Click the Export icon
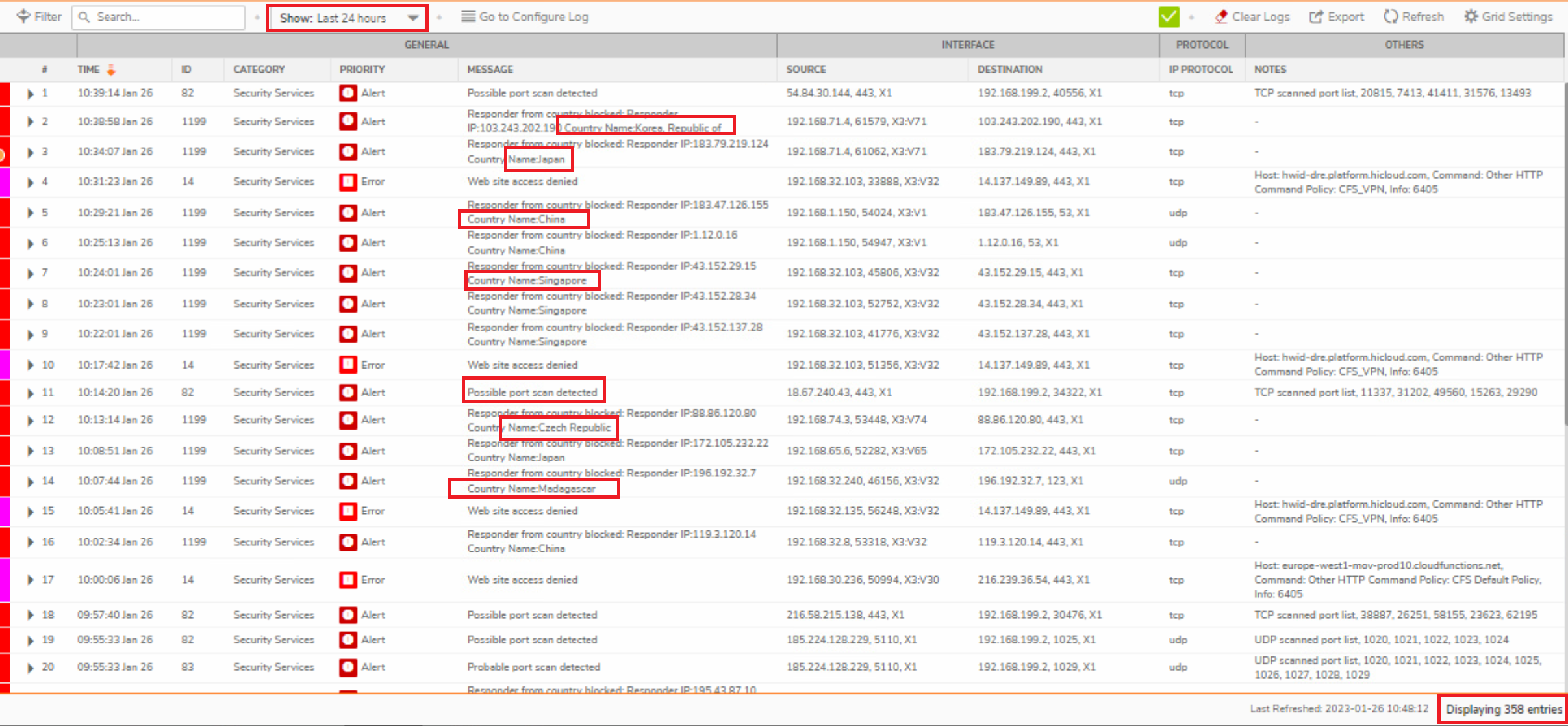Image resolution: width=1568 pixels, height=726 pixels. tap(1316, 17)
